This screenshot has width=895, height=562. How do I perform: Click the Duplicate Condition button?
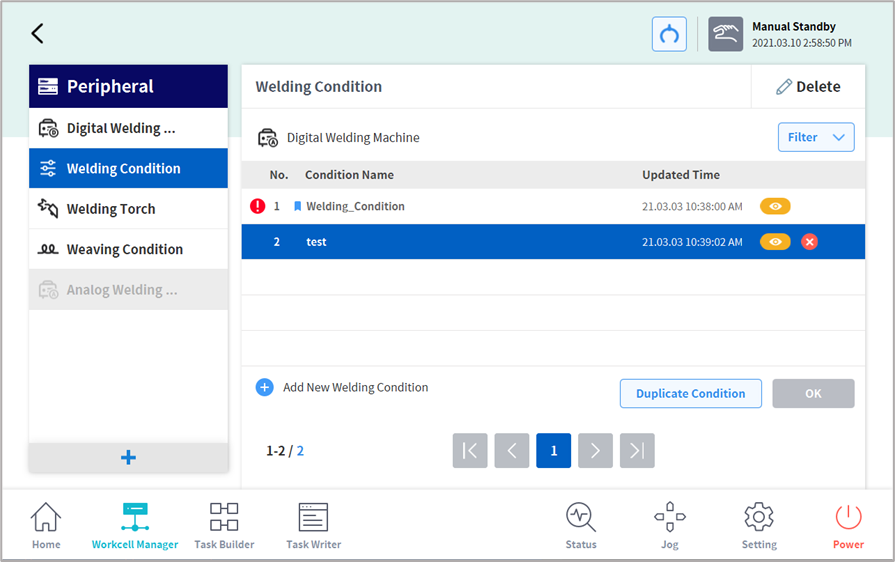(690, 394)
